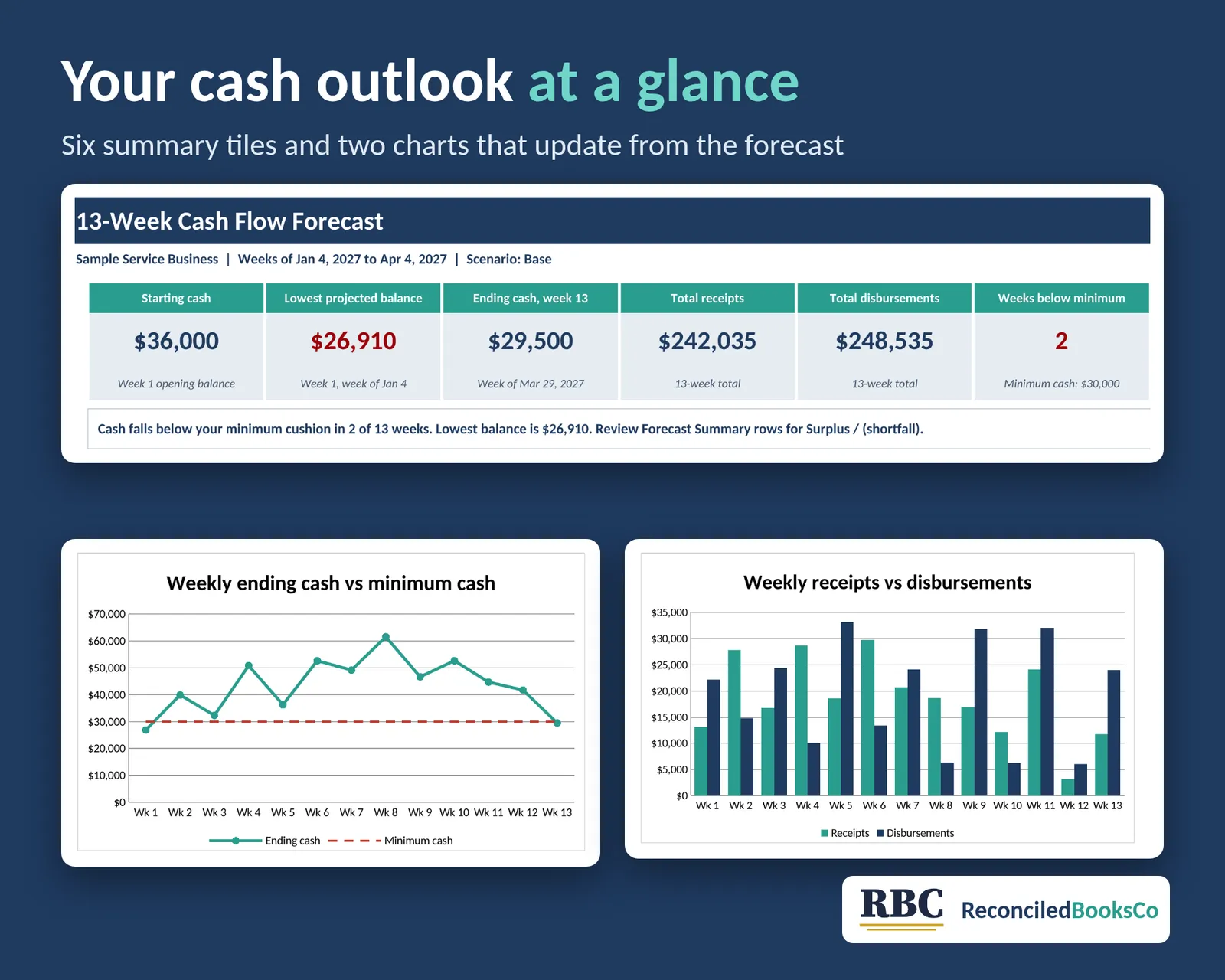Click the Wk 1 point on ending cash line
1225x980 pixels.
coord(145,730)
